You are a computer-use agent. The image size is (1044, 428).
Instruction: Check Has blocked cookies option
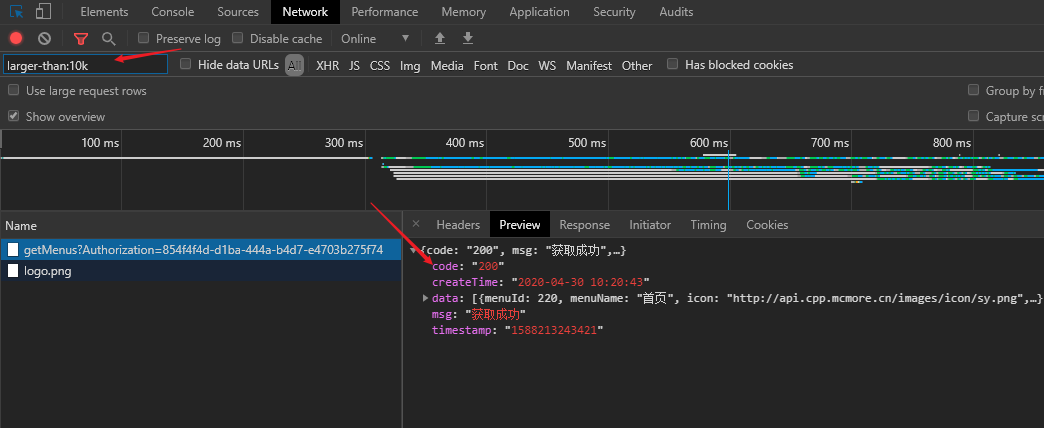coord(672,64)
